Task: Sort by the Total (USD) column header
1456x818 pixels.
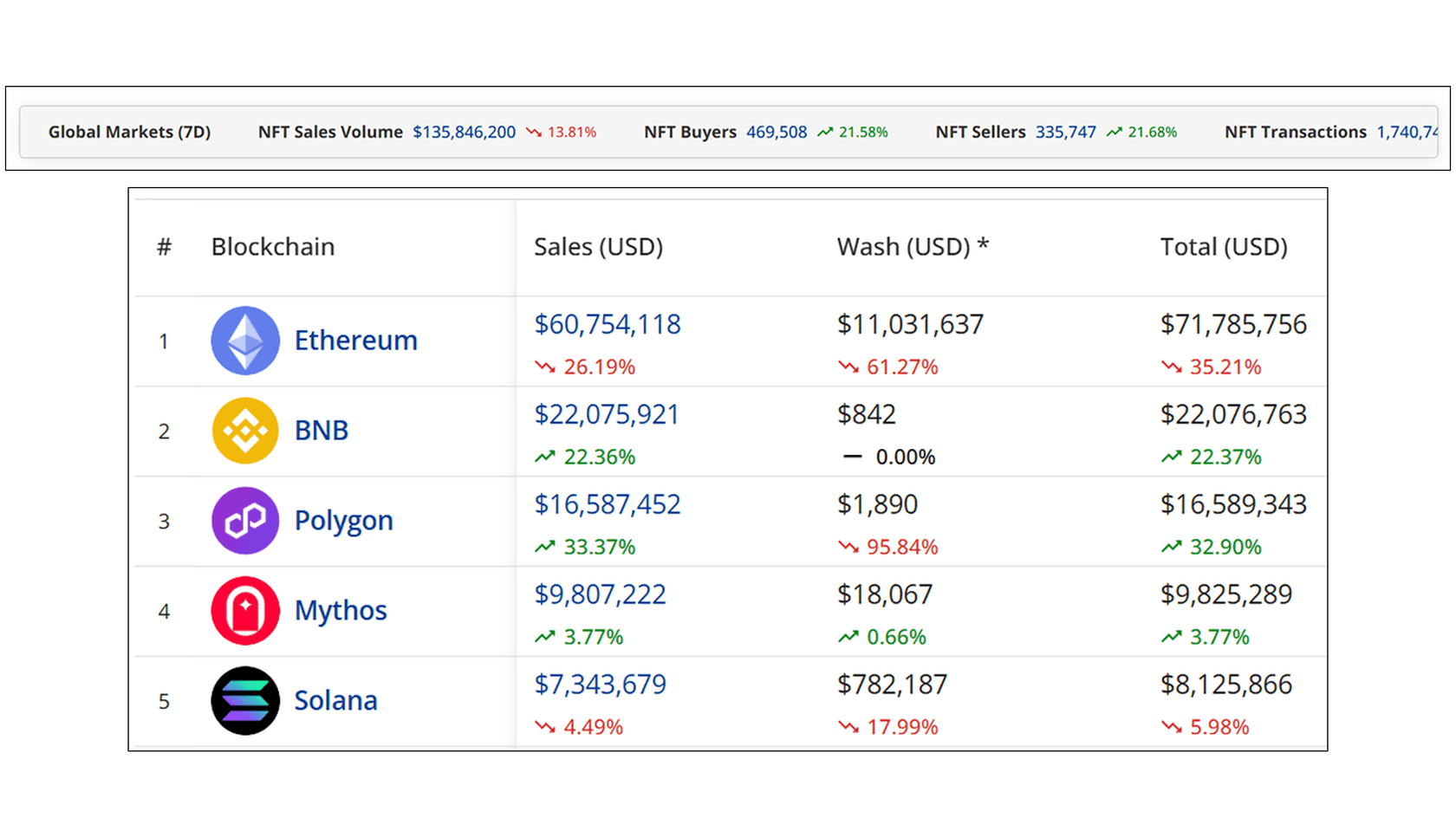Action: point(1224,247)
